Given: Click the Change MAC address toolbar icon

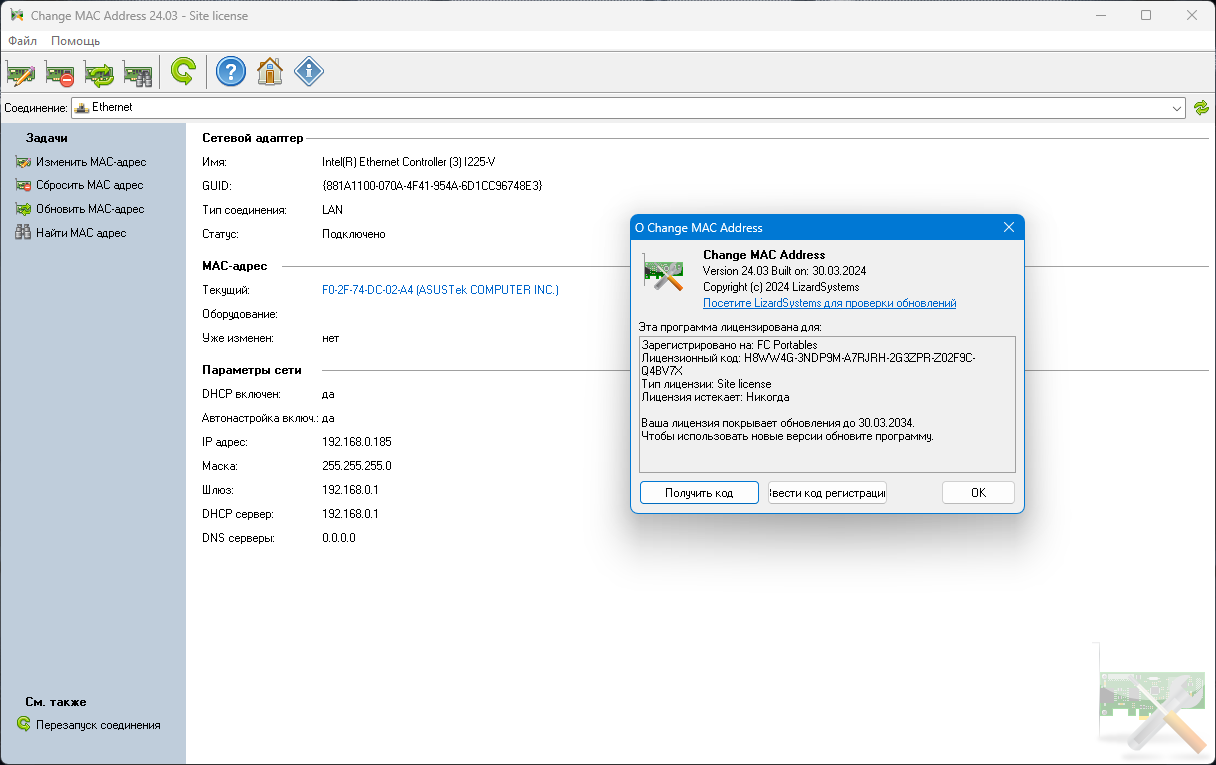Looking at the screenshot, I should click(x=21, y=72).
